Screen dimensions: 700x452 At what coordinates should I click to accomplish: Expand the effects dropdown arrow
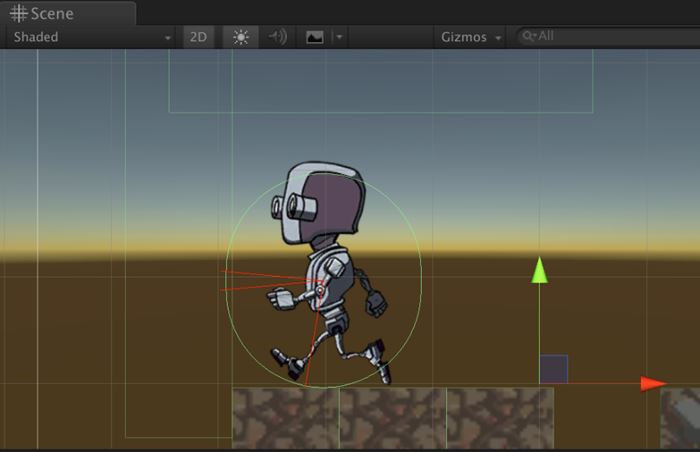coord(339,37)
